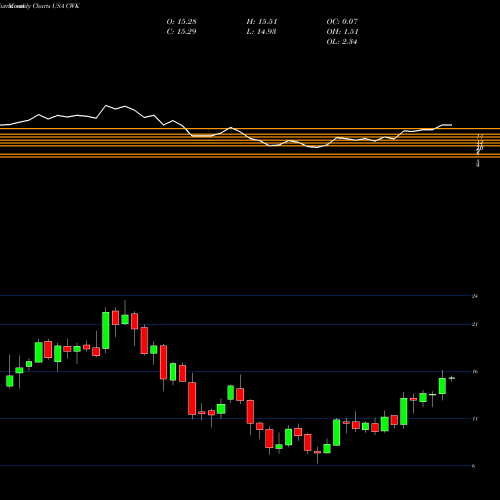Click the price axis label "21"

click(475, 324)
